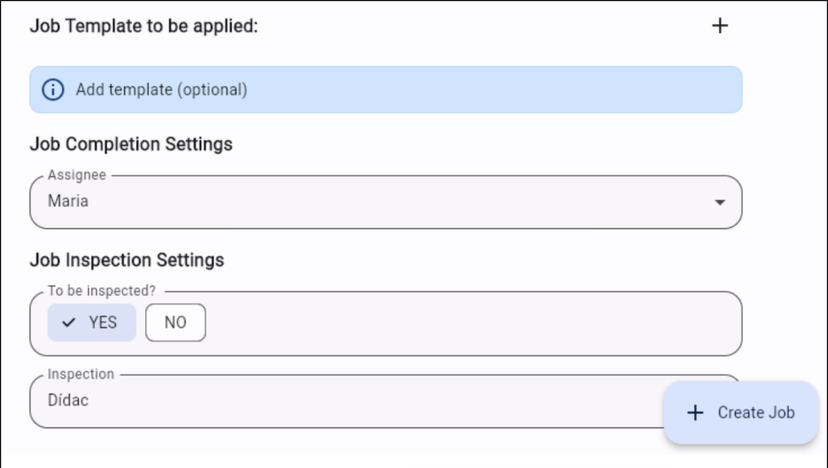
Task: Open the Assignee field showing Maria
Action: (386, 202)
